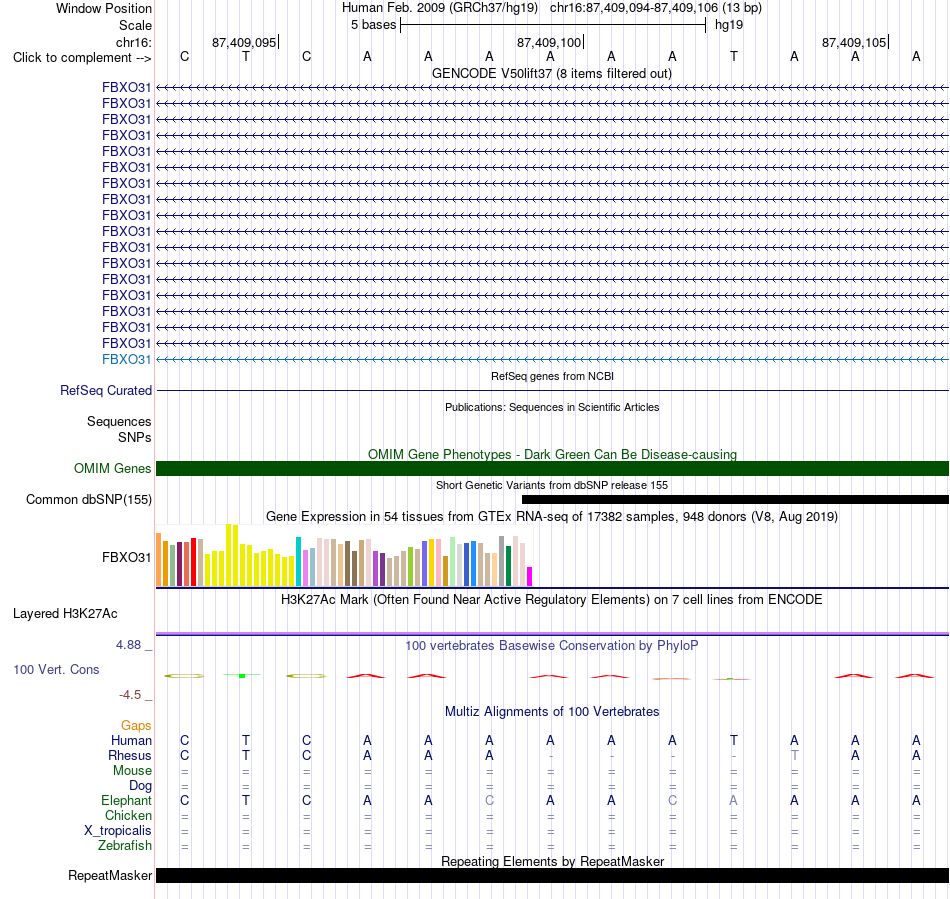Click the Common dbSNP(155) track label
Viewport: 950px width, 899px height.
[x=88, y=499]
